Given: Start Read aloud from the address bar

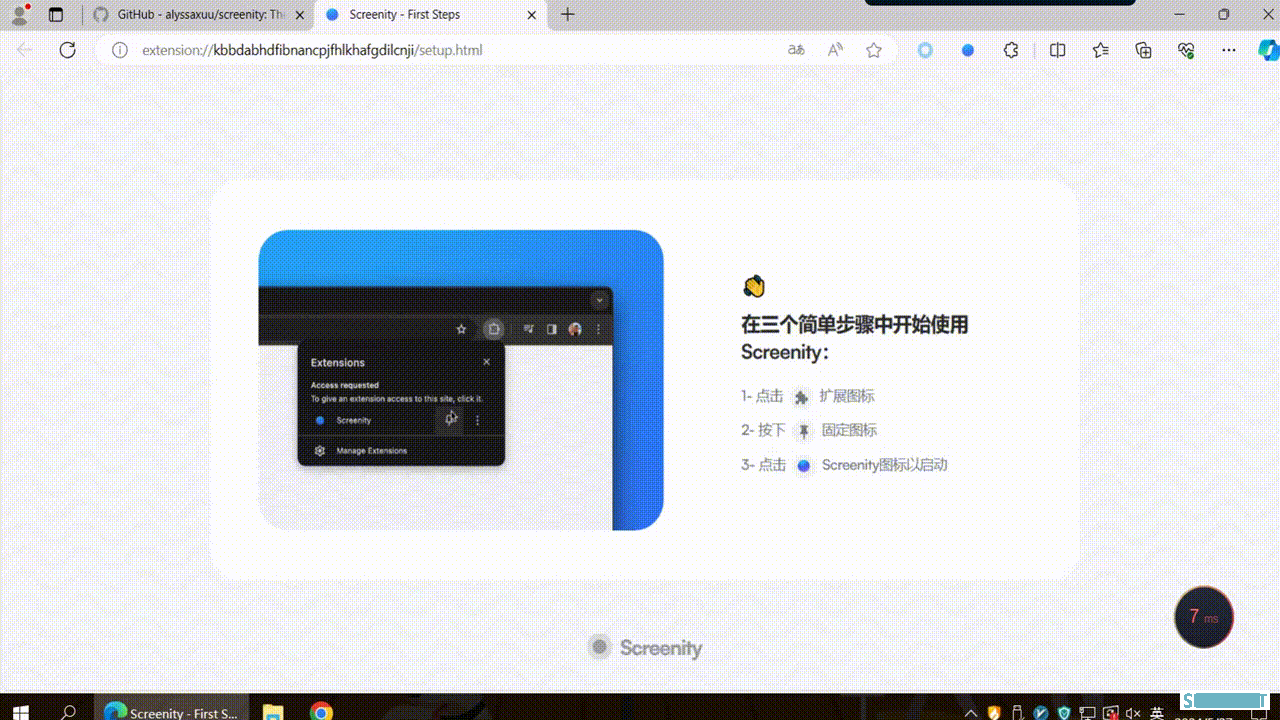Looking at the screenshot, I should (x=835, y=50).
